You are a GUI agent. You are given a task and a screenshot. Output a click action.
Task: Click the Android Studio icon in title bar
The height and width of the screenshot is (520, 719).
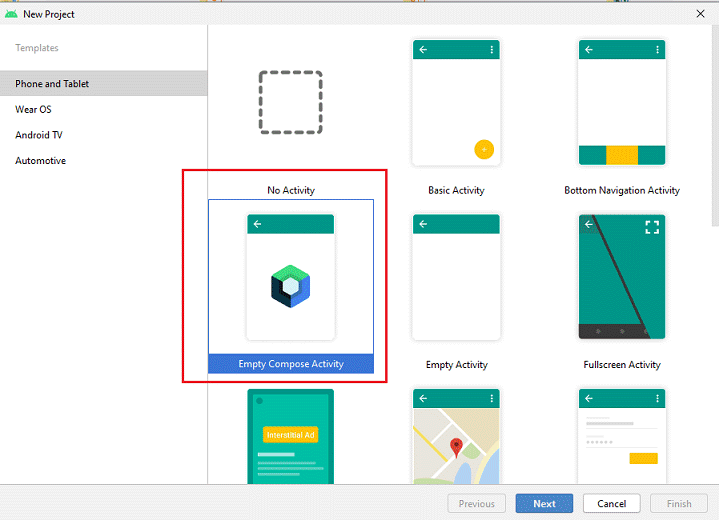11,14
